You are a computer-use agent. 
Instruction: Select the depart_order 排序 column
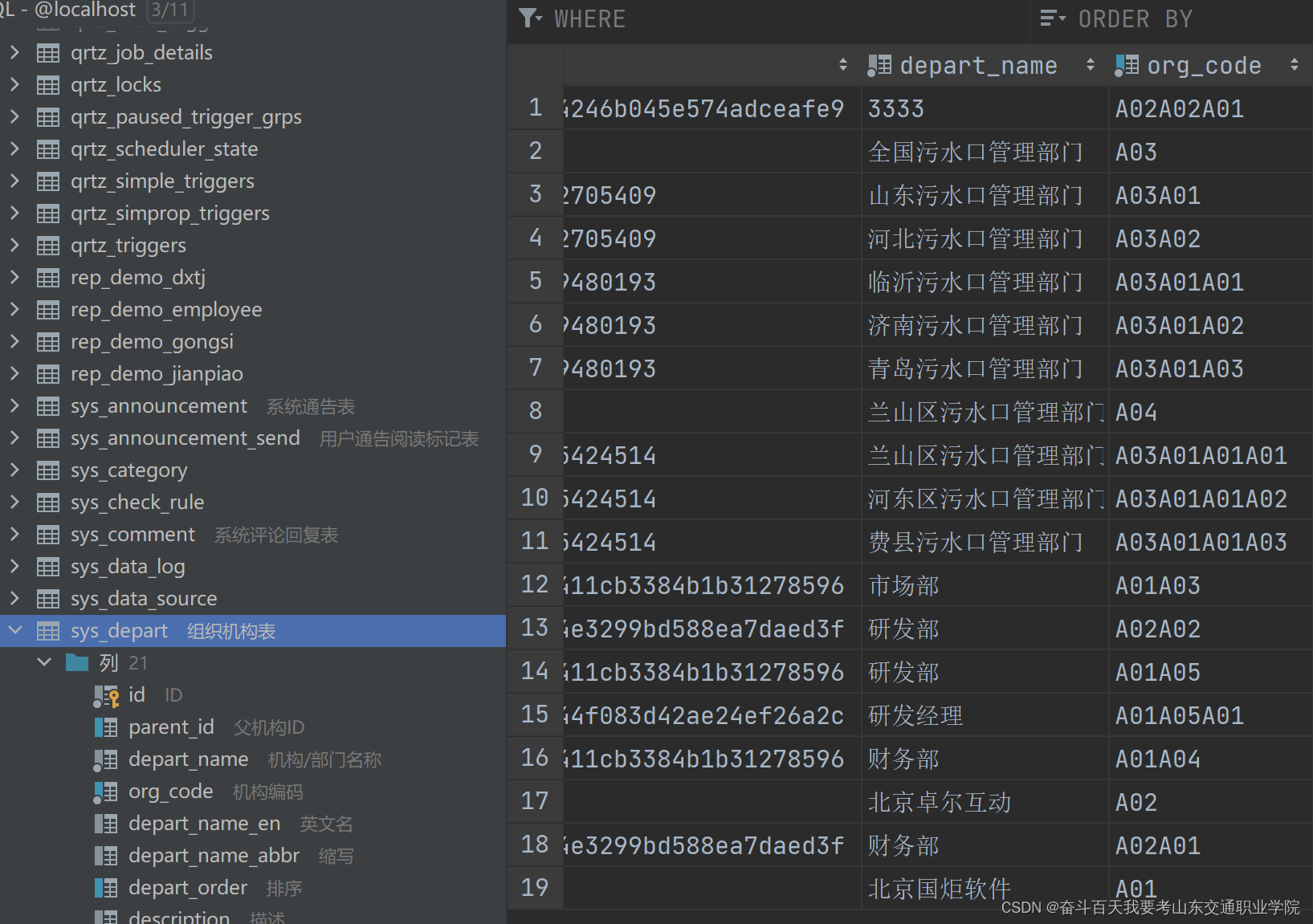[253, 888]
